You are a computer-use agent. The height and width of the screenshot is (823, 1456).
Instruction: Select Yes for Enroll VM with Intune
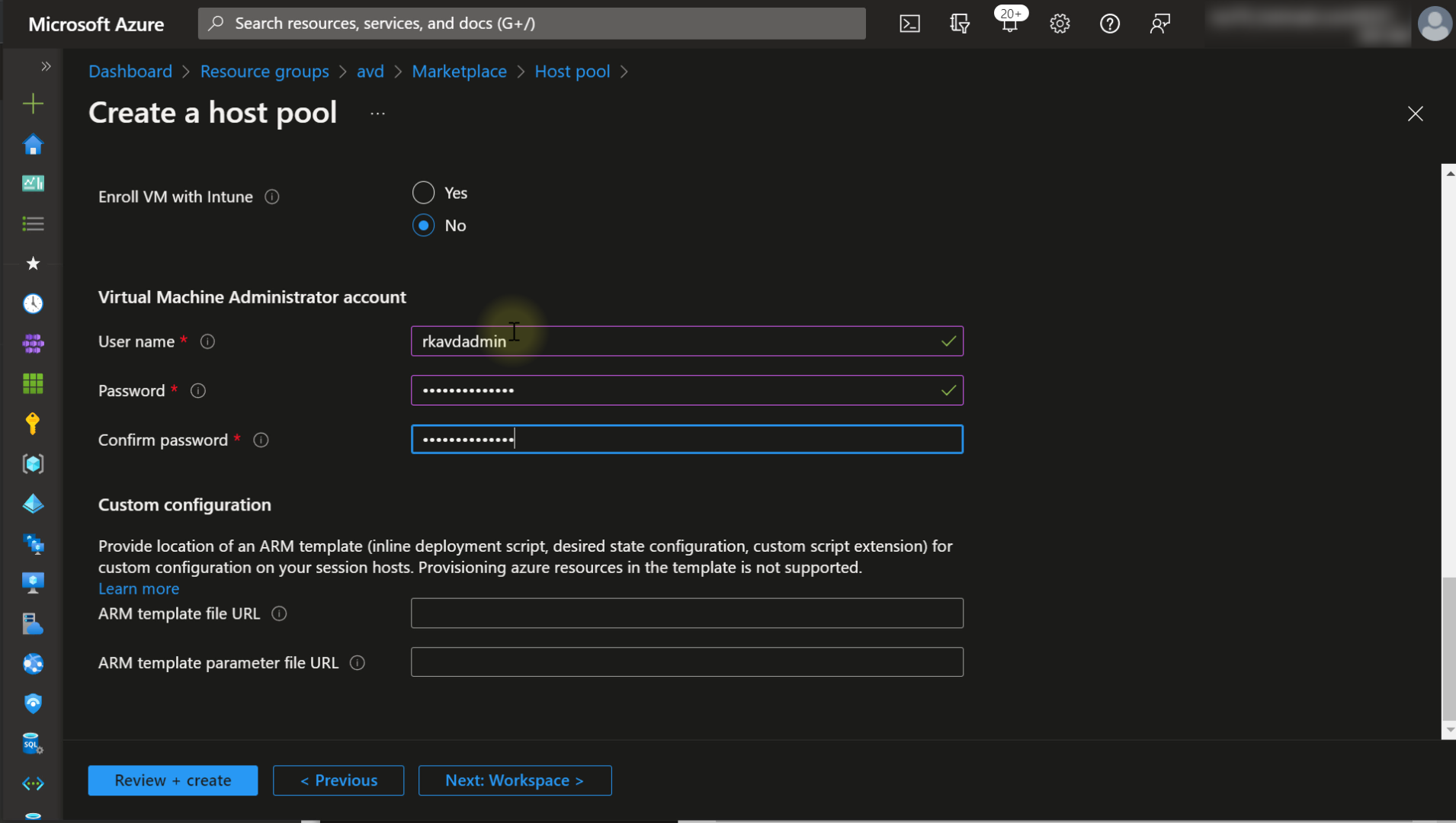(423, 193)
